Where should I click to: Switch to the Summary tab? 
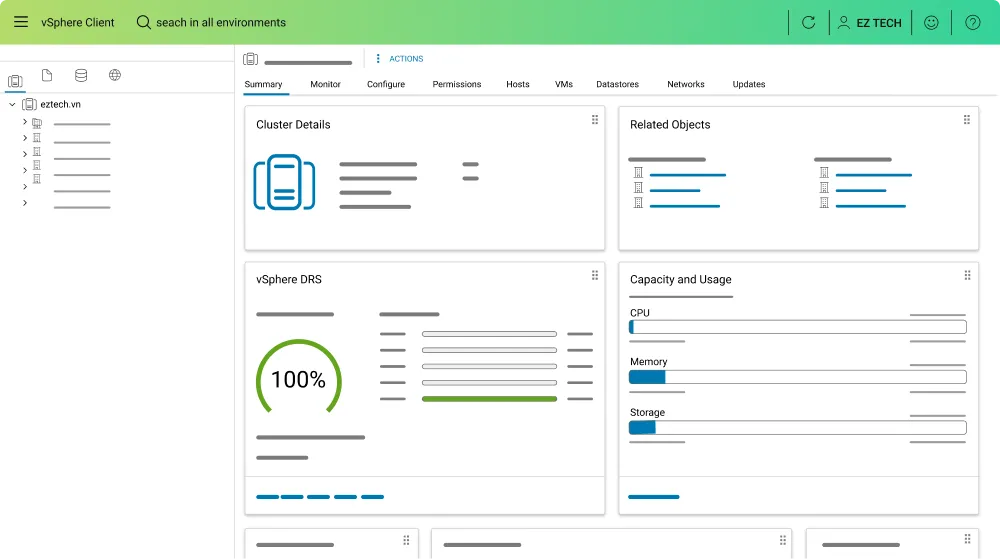click(263, 84)
